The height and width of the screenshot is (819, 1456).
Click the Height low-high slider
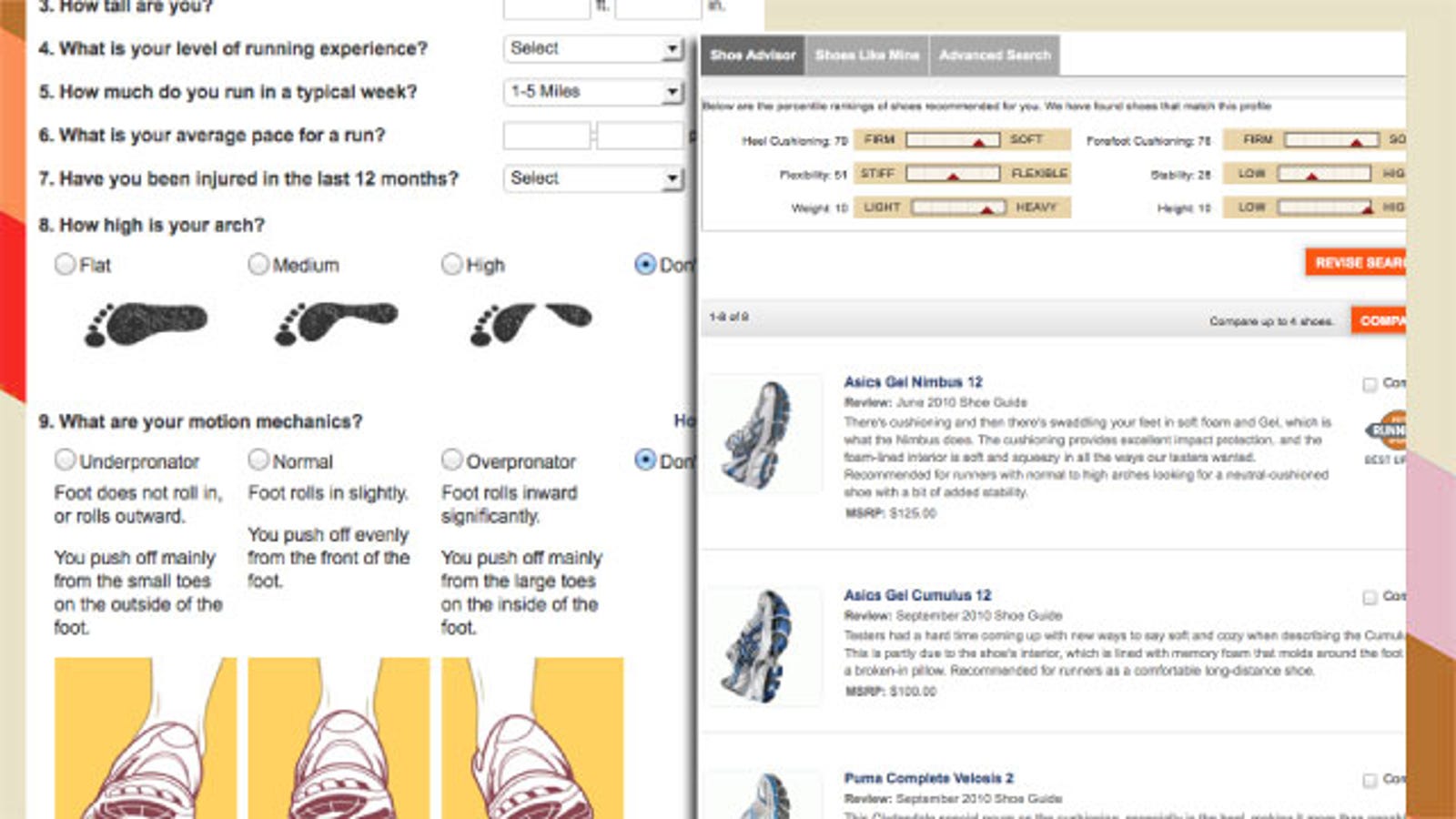click(x=1324, y=207)
